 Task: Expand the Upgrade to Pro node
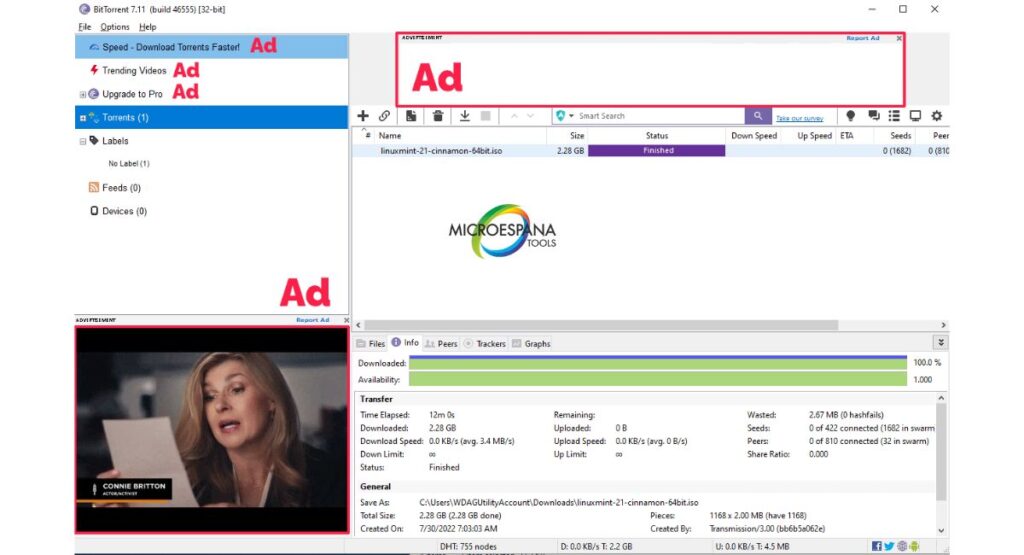(83, 94)
